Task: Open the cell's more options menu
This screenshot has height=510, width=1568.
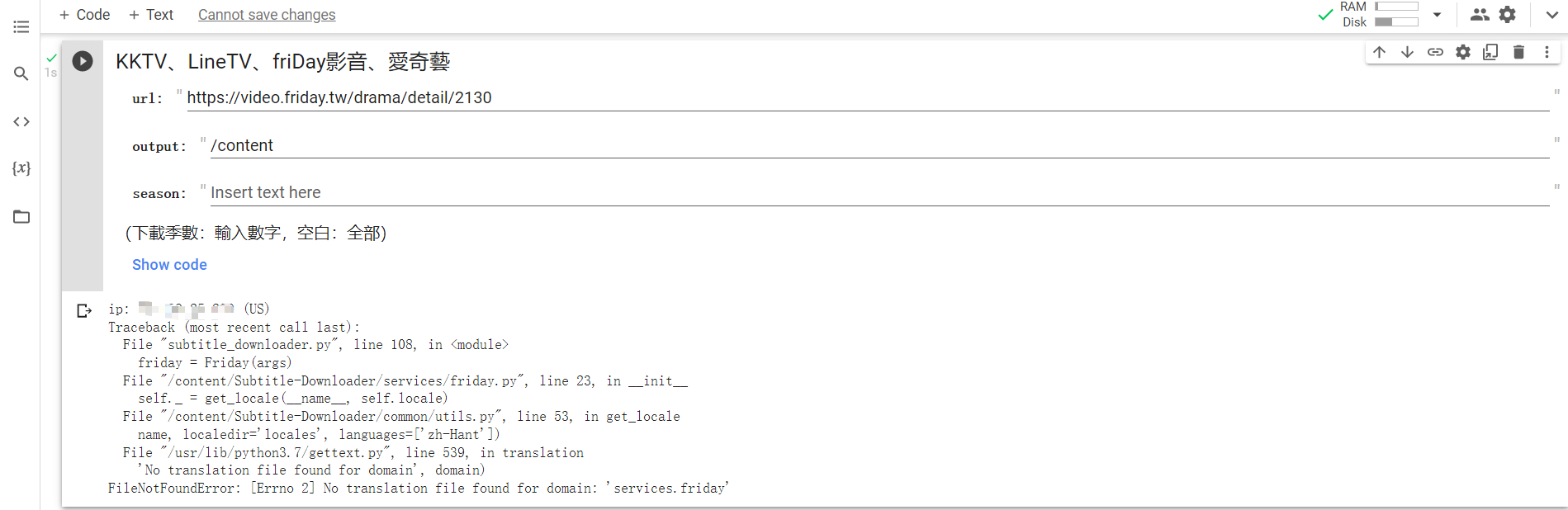Action: [x=1547, y=51]
